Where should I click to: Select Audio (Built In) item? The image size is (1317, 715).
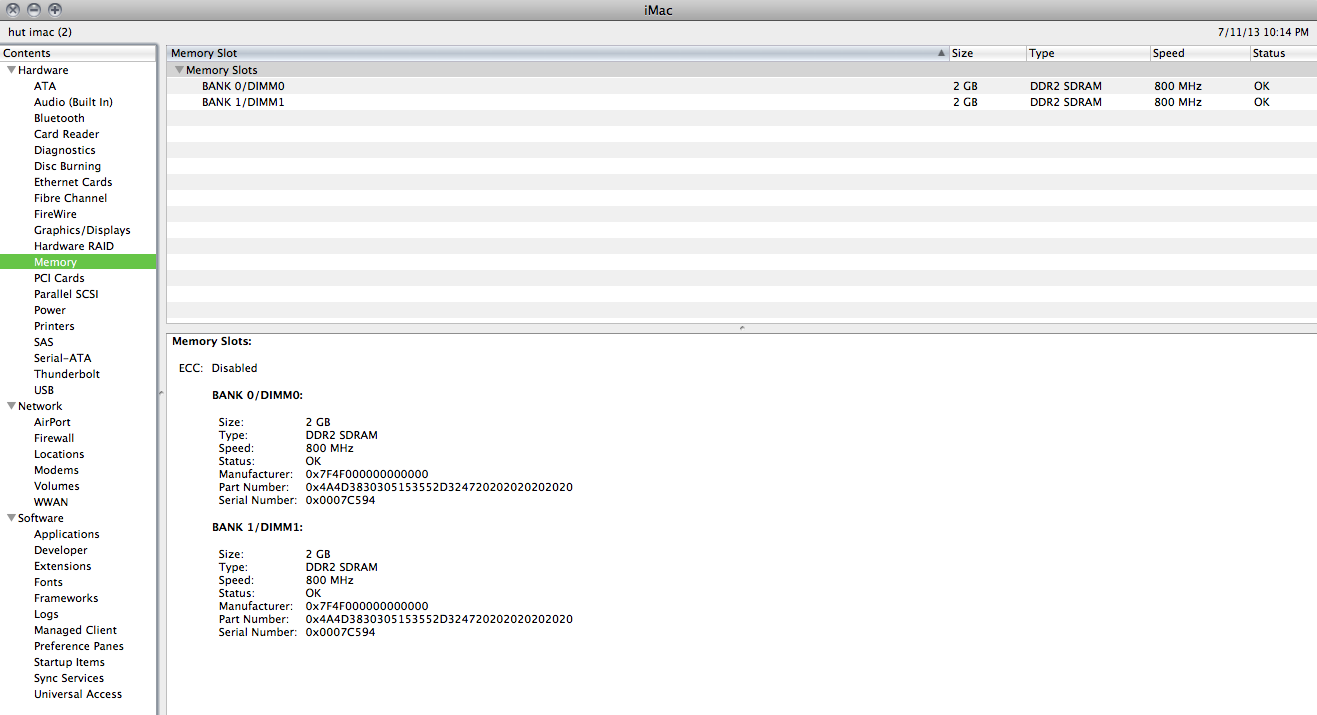click(73, 102)
